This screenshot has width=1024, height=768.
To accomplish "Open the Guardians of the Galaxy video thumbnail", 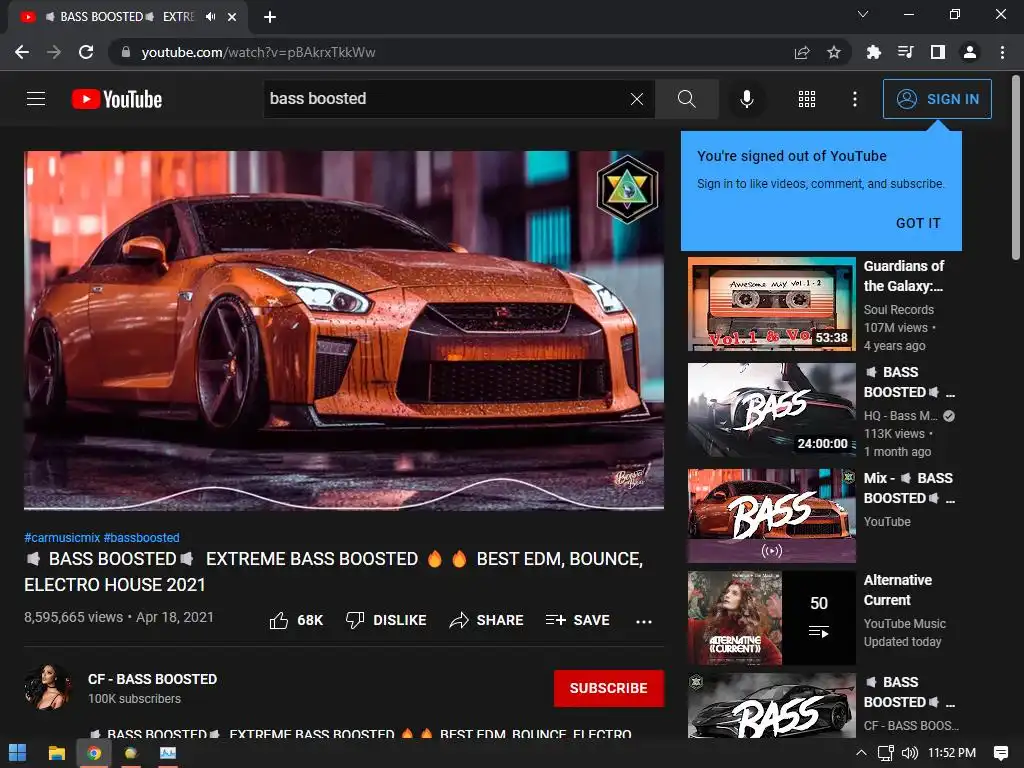I will point(771,304).
